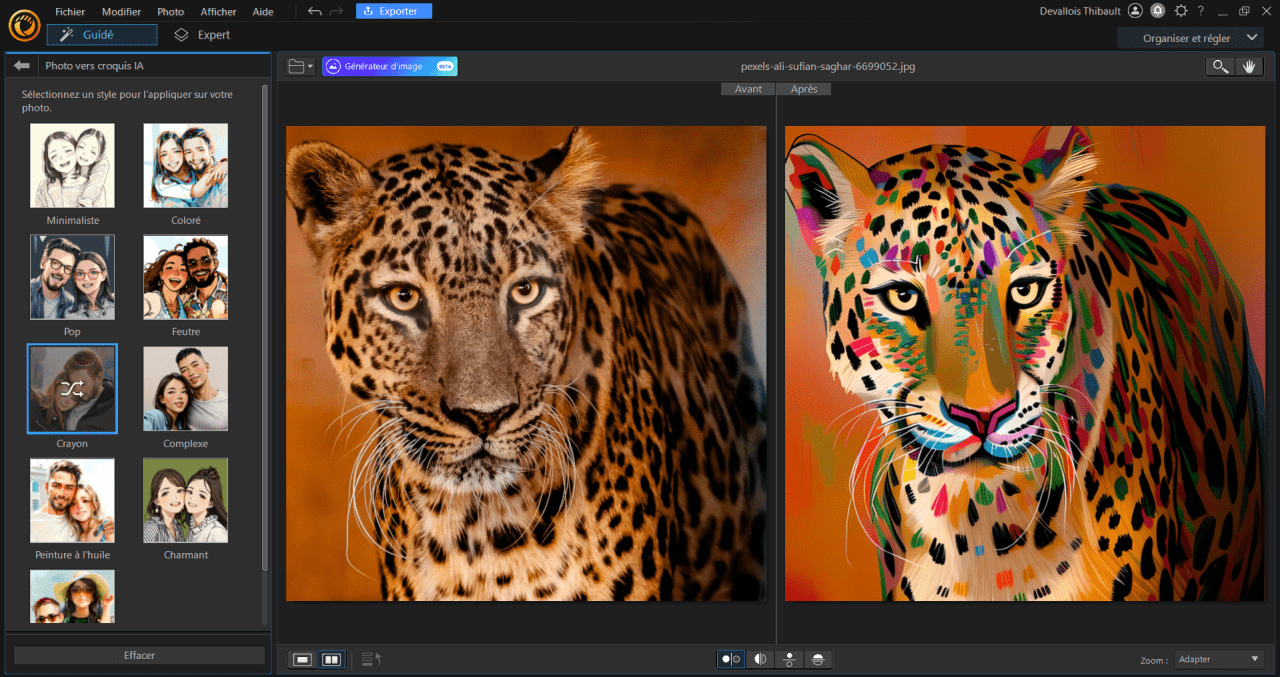Click the Effacer button
Image resolution: width=1280 pixels, height=677 pixels.
coord(139,655)
